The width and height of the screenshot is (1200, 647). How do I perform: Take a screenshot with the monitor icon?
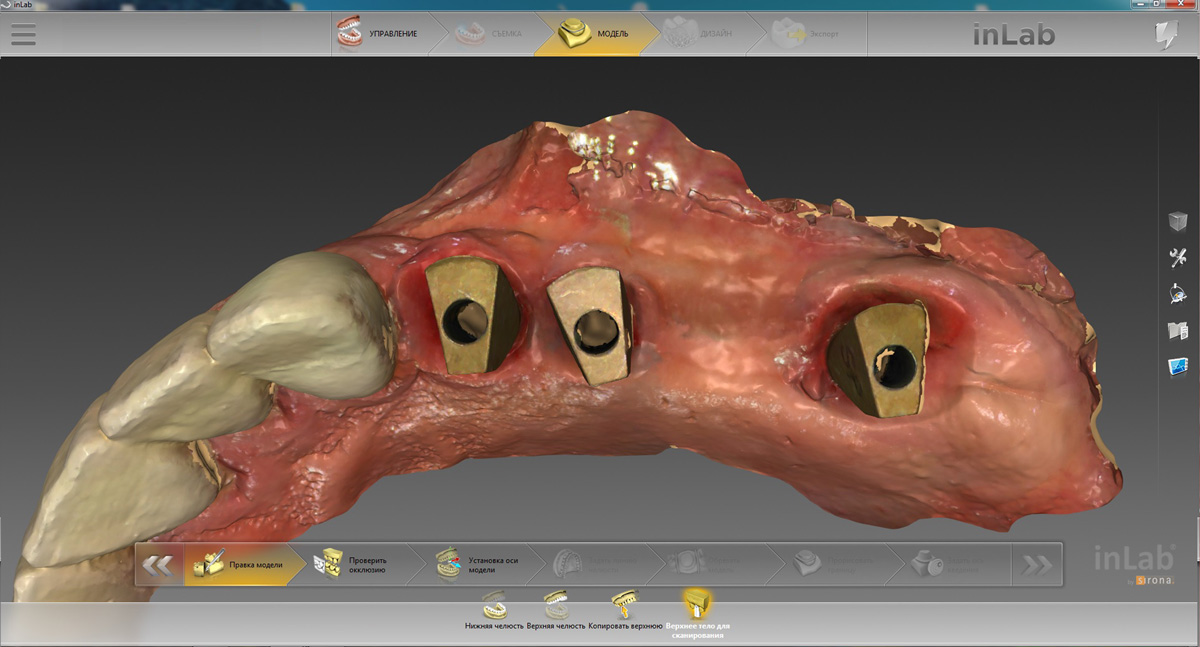pos(1177,366)
